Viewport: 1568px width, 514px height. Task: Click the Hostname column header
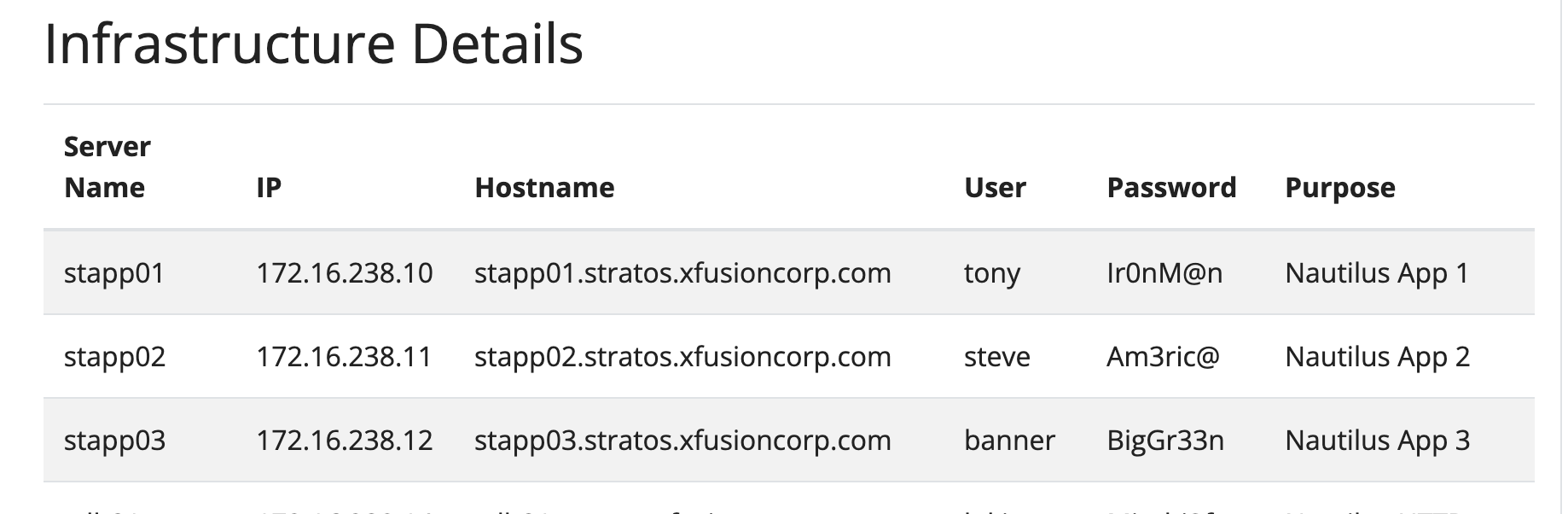pos(544,188)
